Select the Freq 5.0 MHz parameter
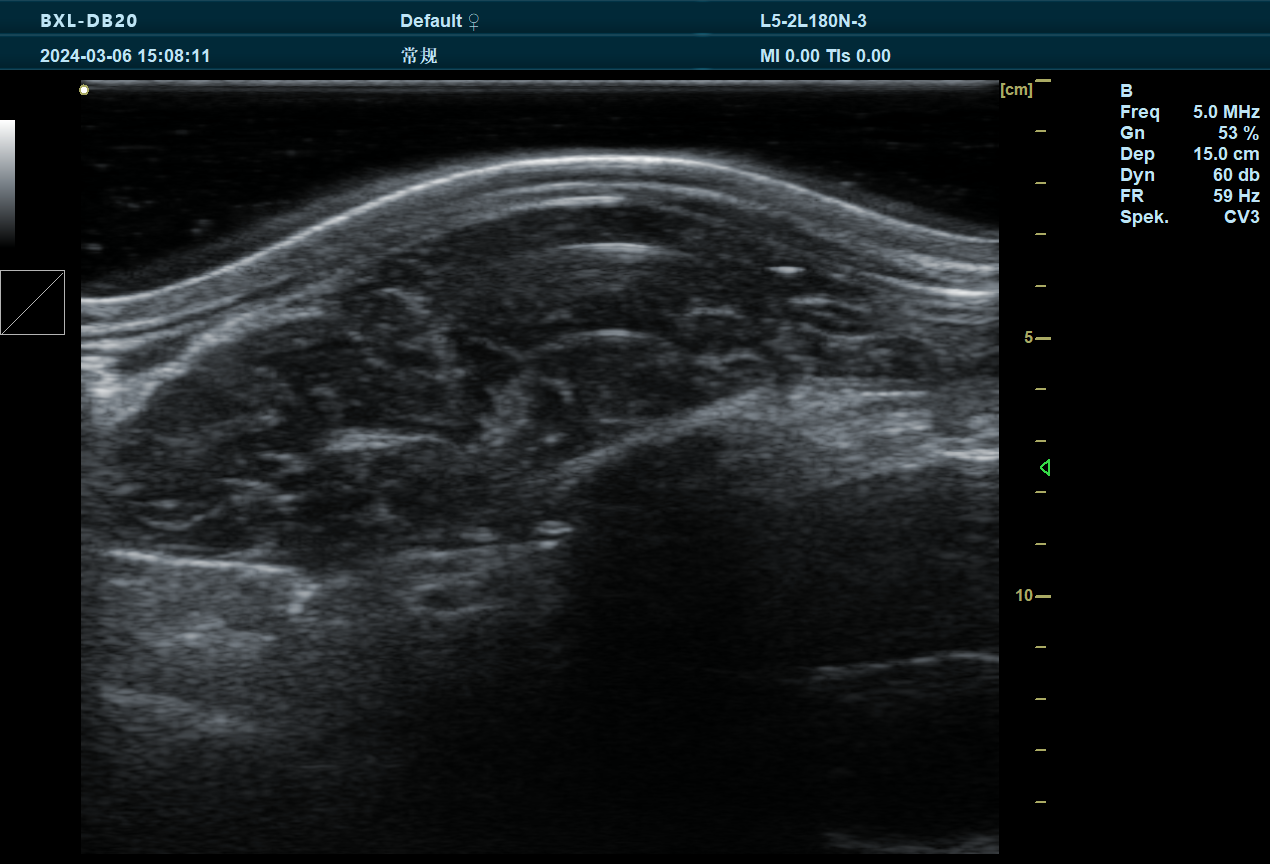1270x864 pixels. click(1189, 112)
